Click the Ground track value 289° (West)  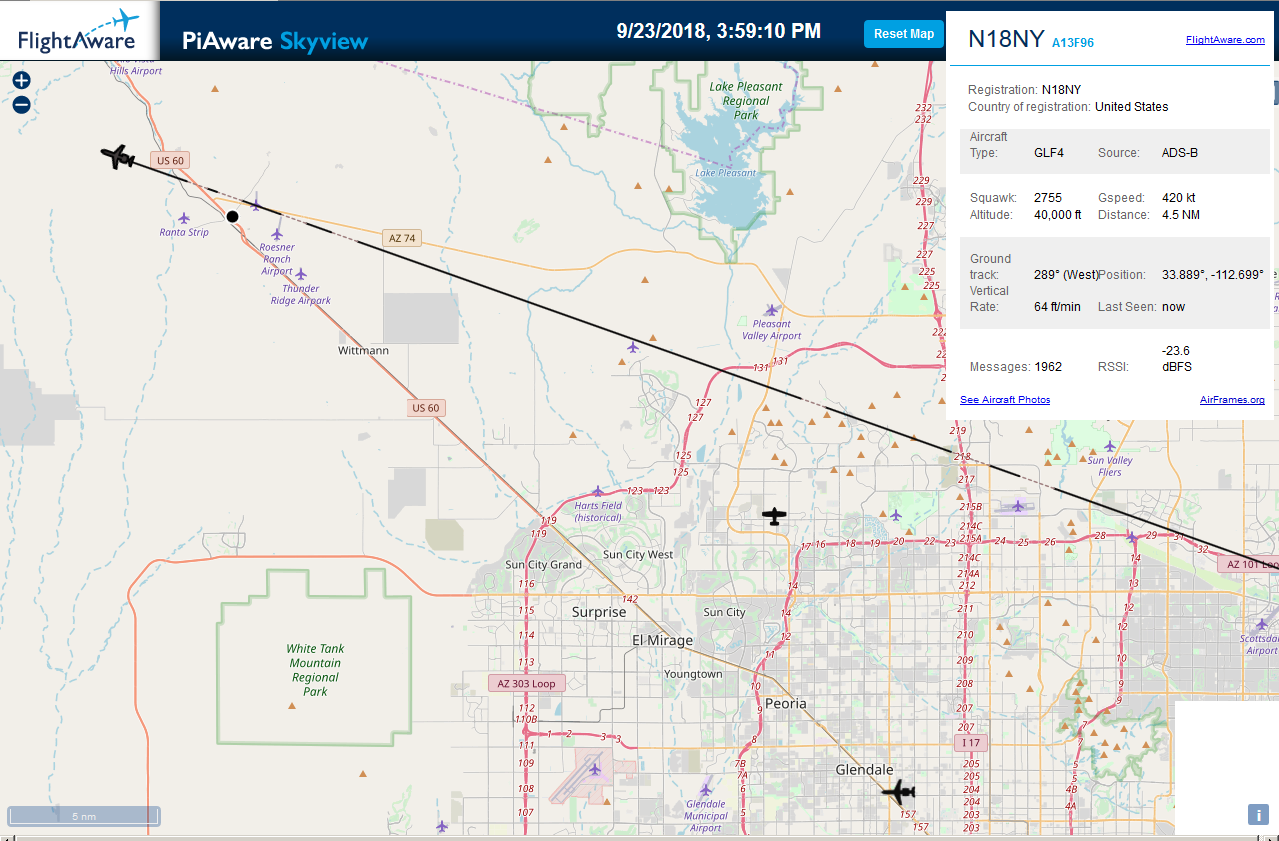1066,274
